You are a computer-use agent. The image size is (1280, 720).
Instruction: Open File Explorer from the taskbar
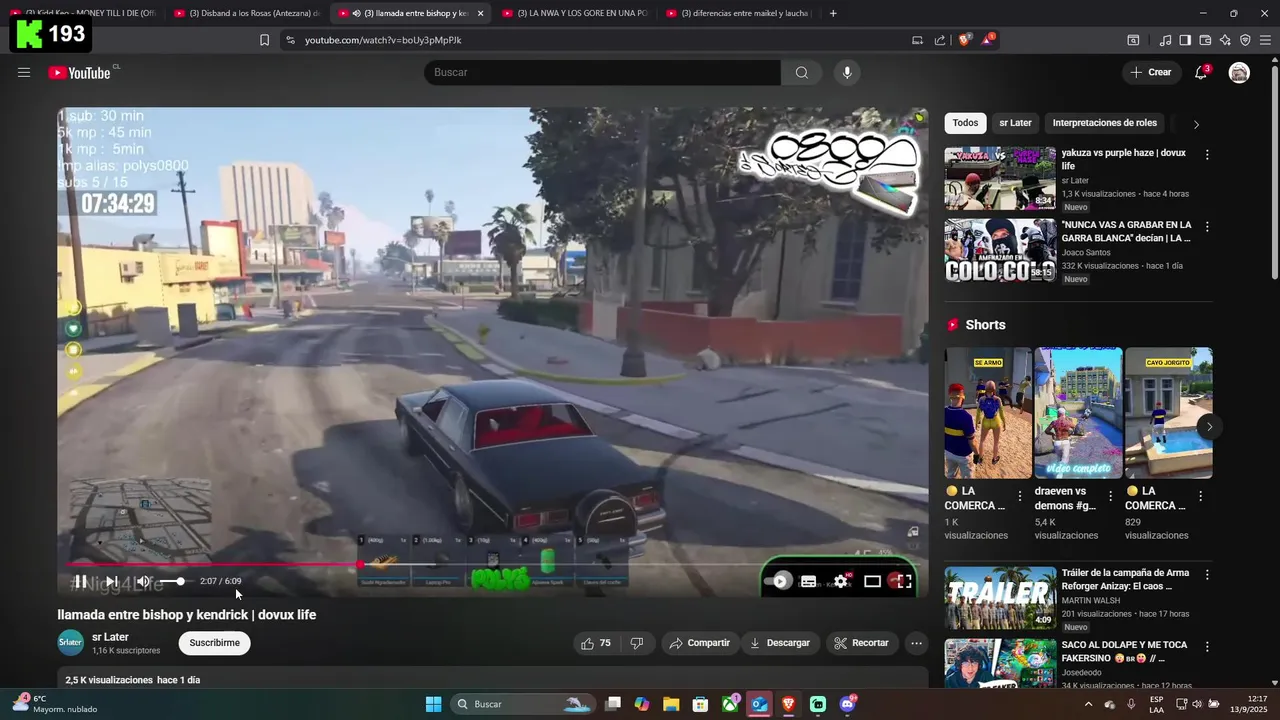click(x=671, y=704)
